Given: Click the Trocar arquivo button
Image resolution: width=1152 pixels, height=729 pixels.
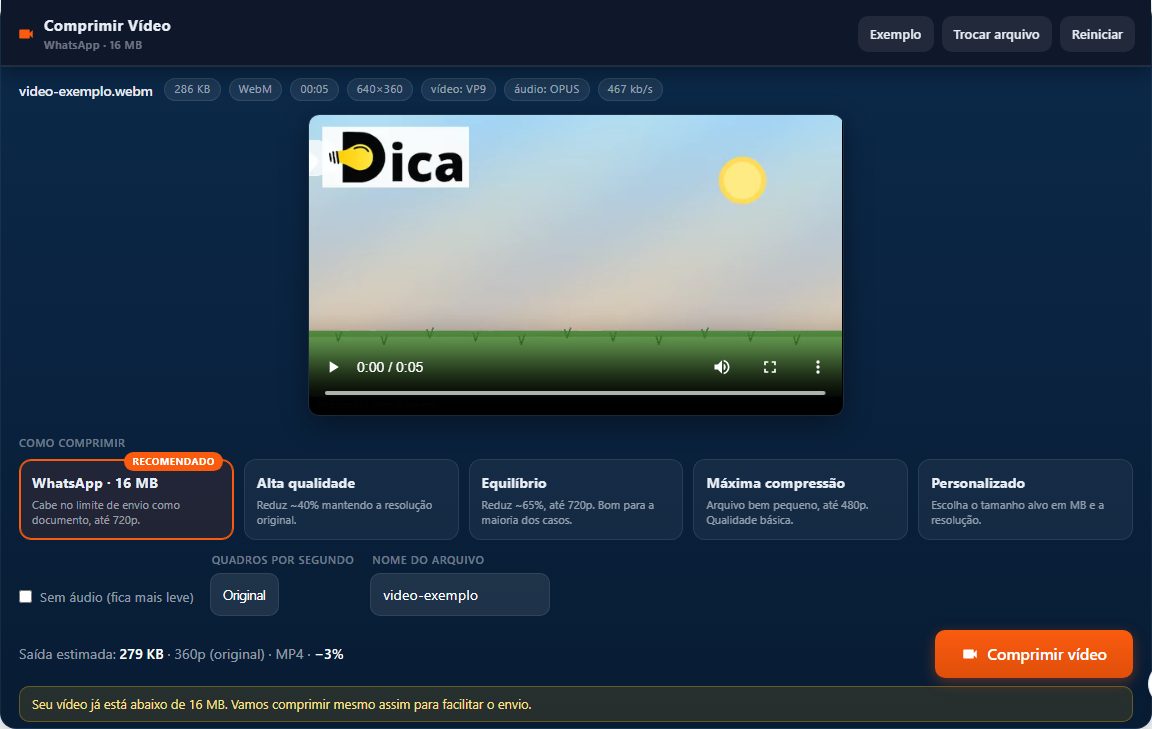Looking at the screenshot, I should tap(996, 35).
